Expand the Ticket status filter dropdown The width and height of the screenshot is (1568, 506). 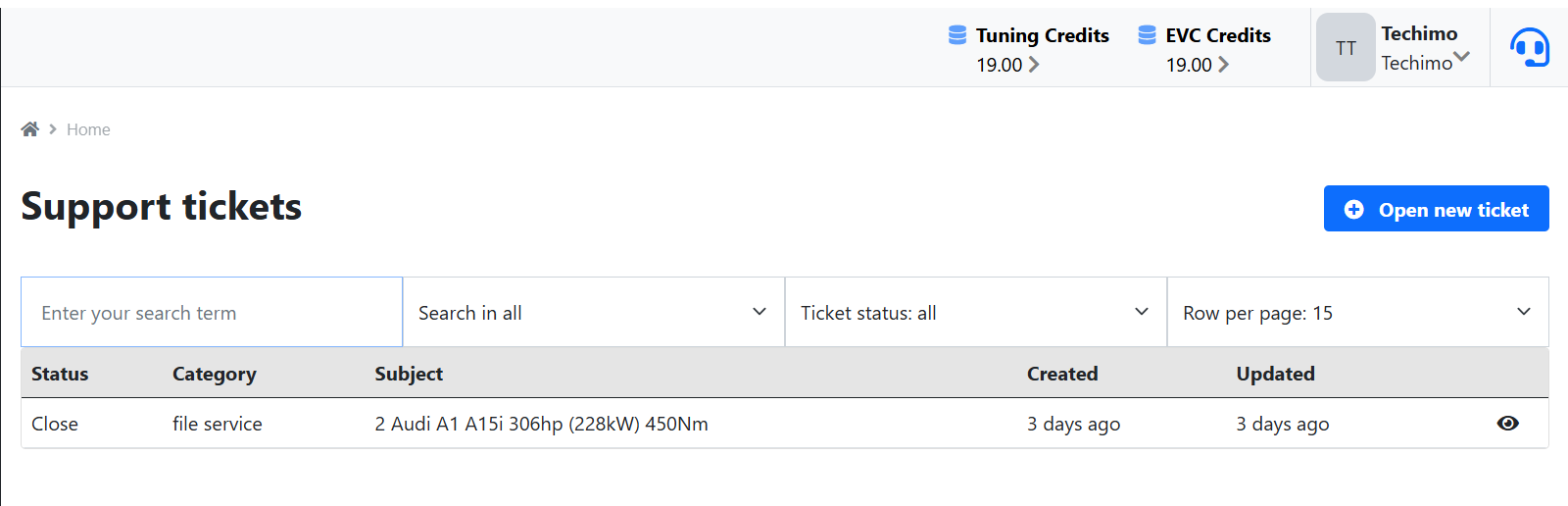coord(975,313)
